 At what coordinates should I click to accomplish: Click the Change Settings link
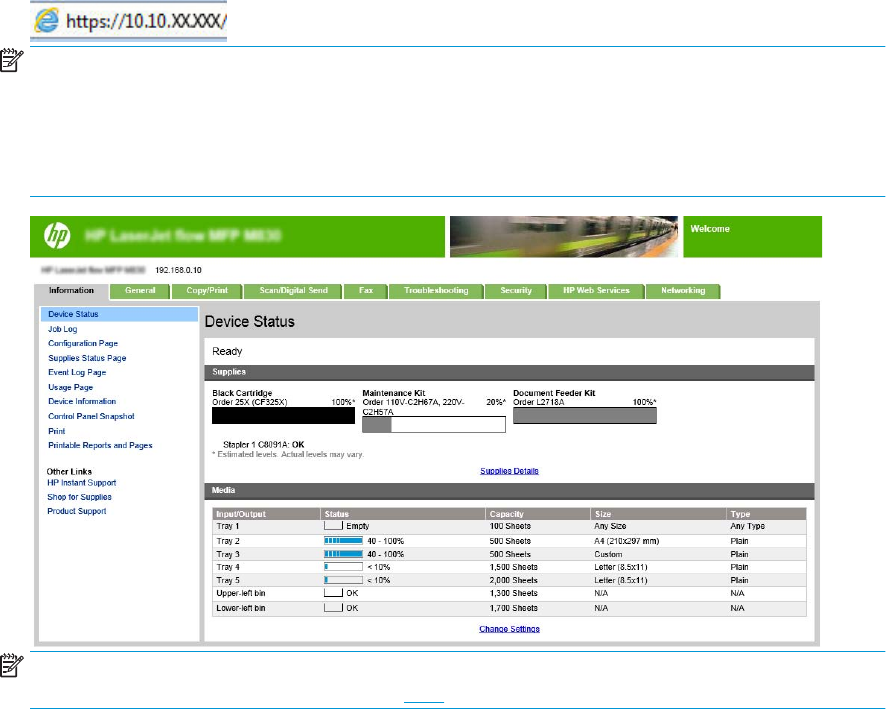point(509,629)
